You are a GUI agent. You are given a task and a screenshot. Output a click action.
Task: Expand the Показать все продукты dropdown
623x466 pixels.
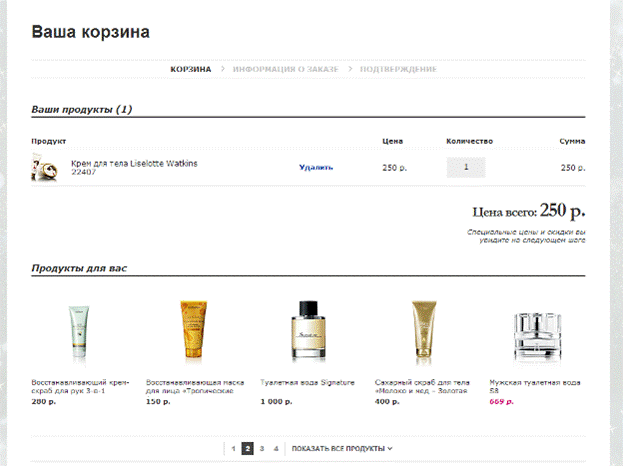click(342, 449)
